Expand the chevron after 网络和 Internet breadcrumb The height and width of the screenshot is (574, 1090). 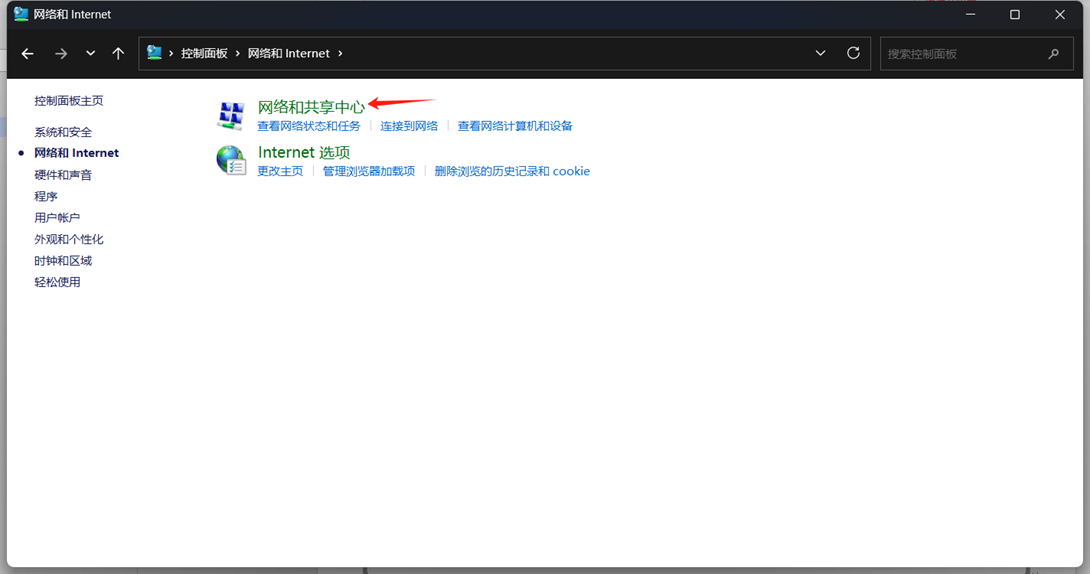click(x=340, y=54)
